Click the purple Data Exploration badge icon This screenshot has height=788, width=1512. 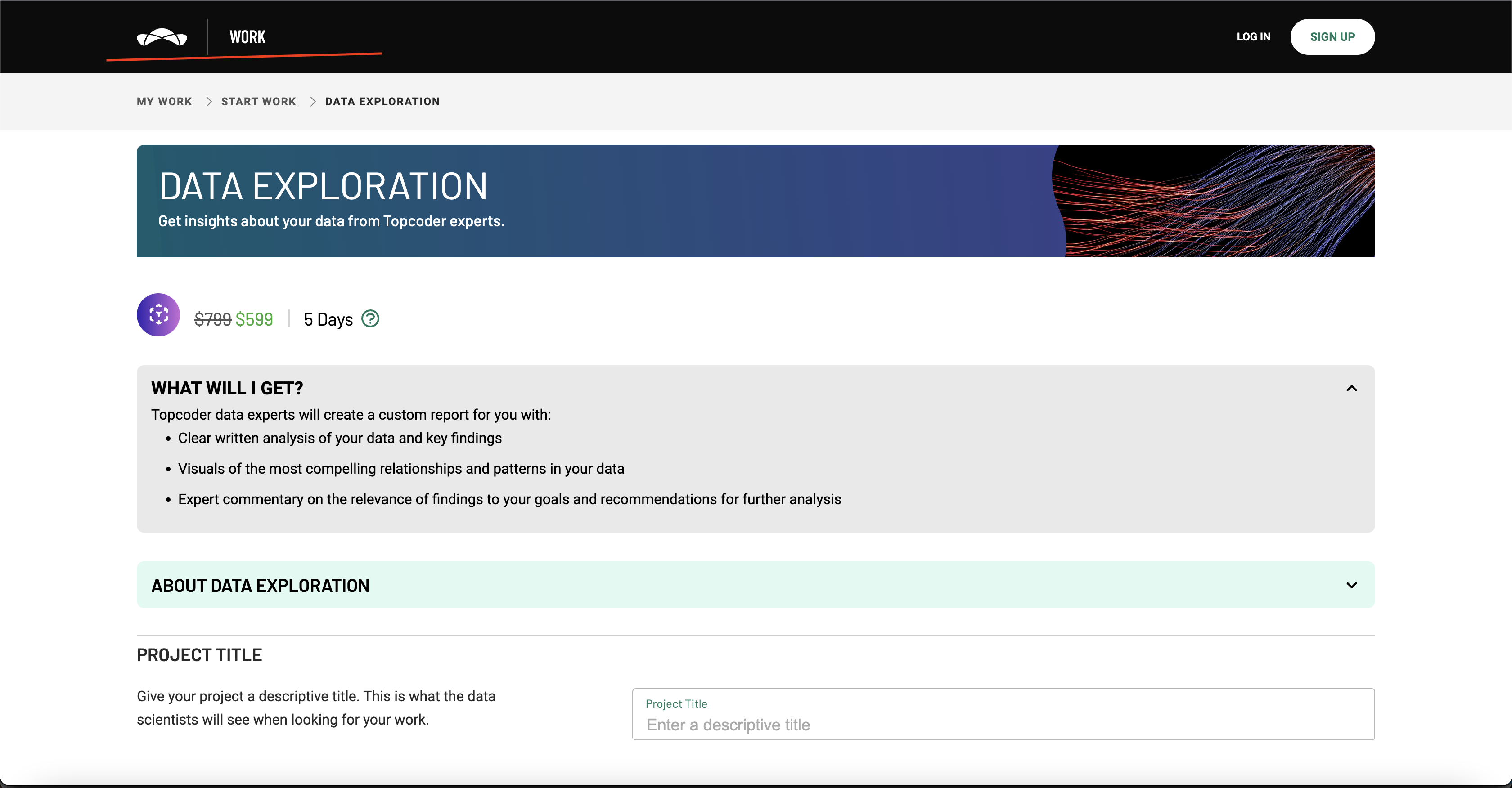pos(158,315)
